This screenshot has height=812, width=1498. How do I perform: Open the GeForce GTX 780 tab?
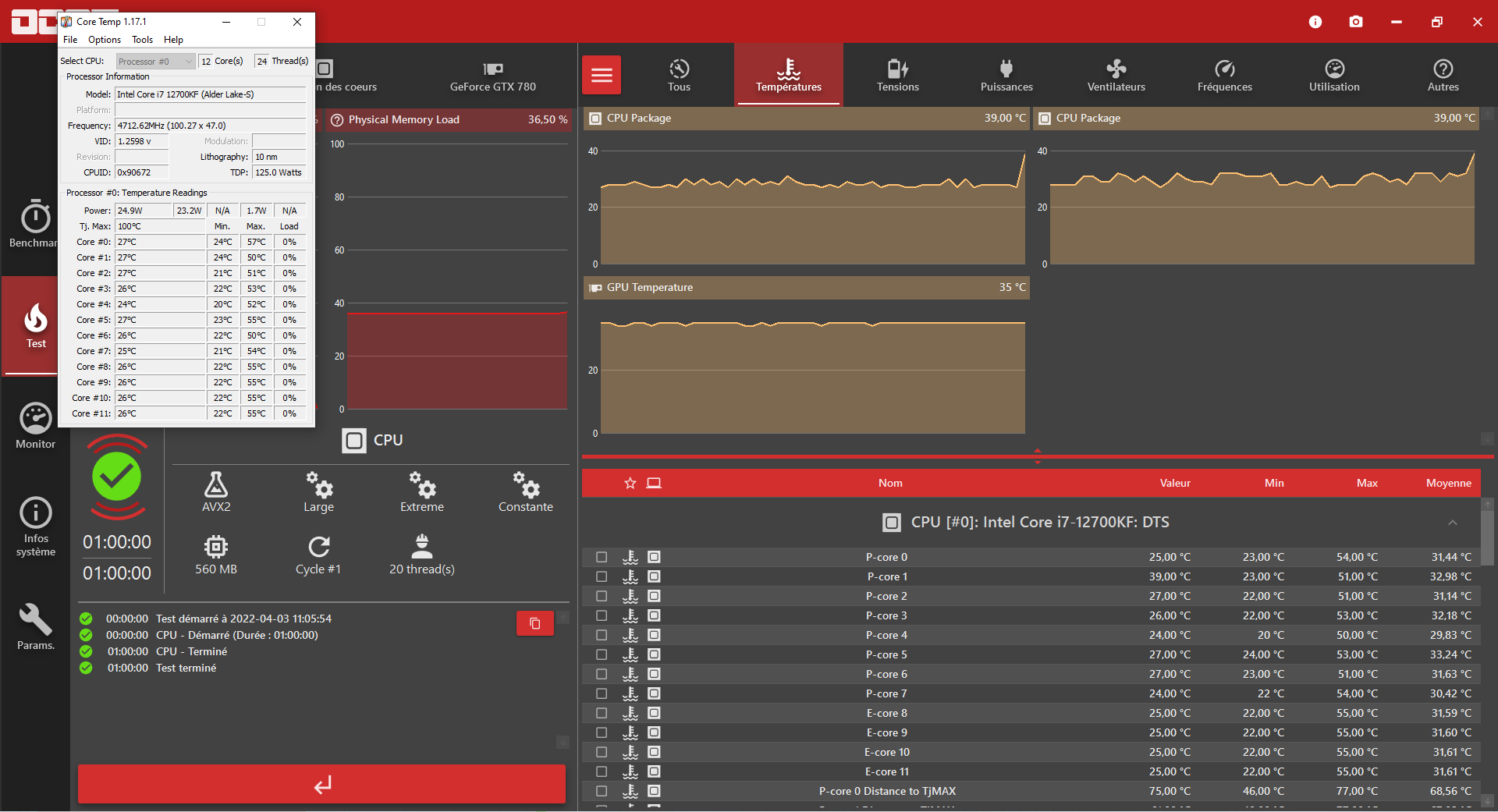point(493,75)
